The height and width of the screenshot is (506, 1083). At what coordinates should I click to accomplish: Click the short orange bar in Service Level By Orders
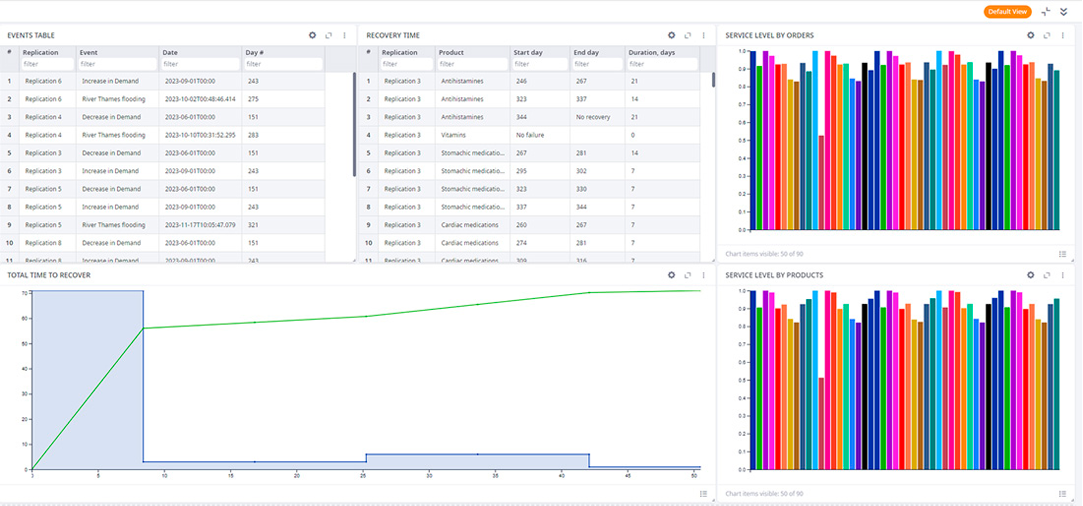[821, 182]
